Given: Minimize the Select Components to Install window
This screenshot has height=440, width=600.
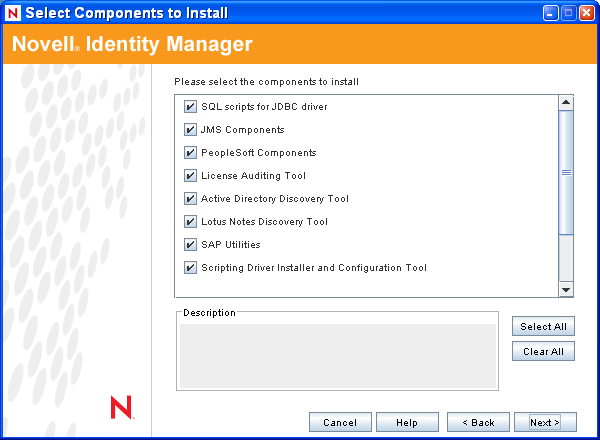Looking at the screenshot, I should click(x=550, y=13).
